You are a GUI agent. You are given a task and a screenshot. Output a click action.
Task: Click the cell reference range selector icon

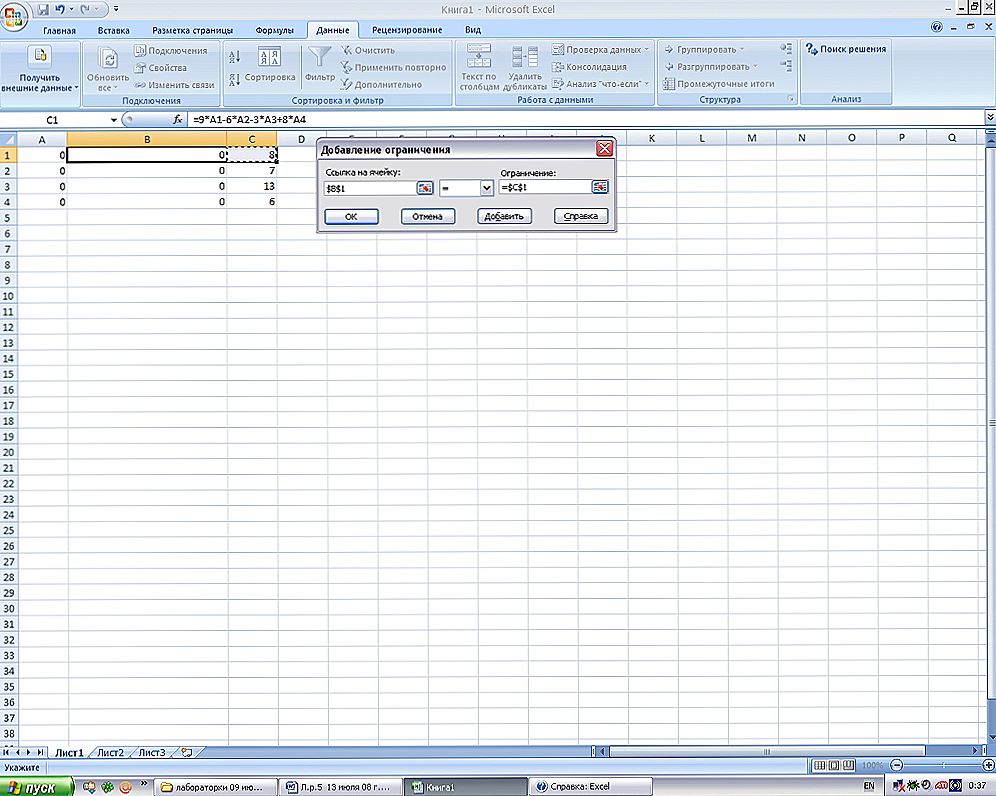tap(425, 188)
